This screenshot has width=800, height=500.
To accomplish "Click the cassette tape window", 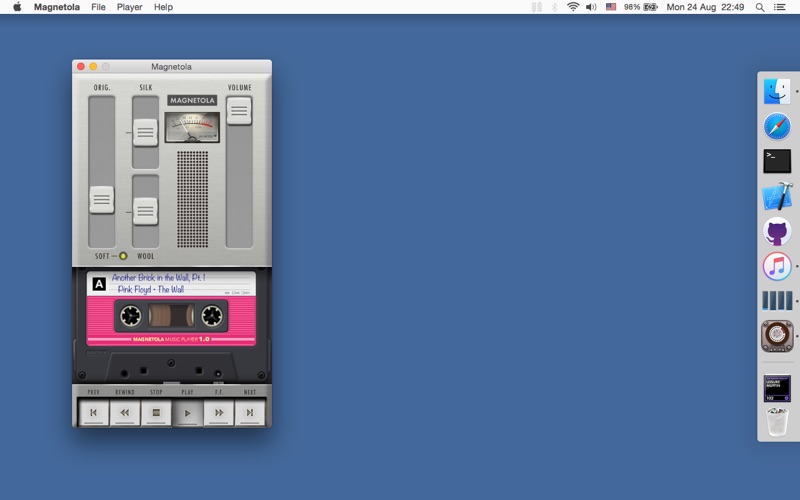I will [171, 316].
